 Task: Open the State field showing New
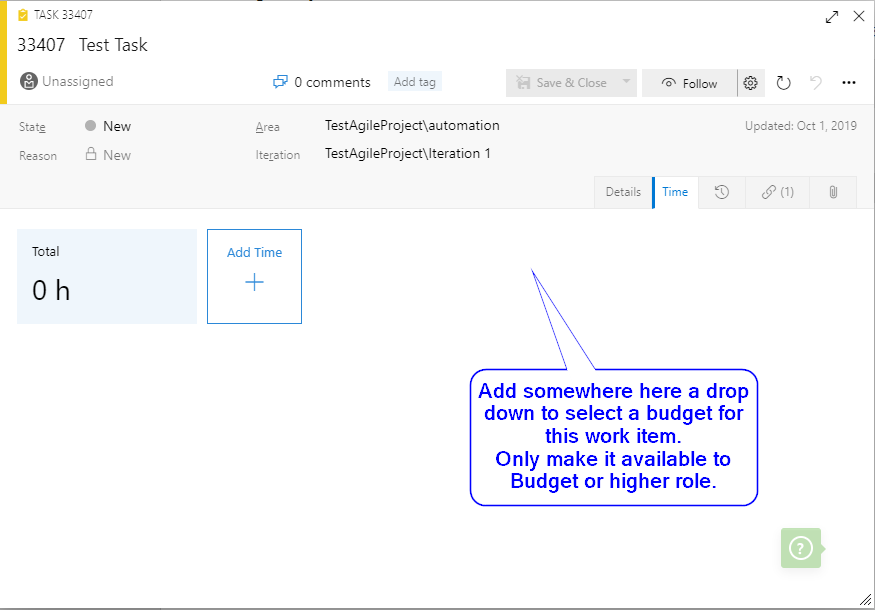tap(117, 126)
